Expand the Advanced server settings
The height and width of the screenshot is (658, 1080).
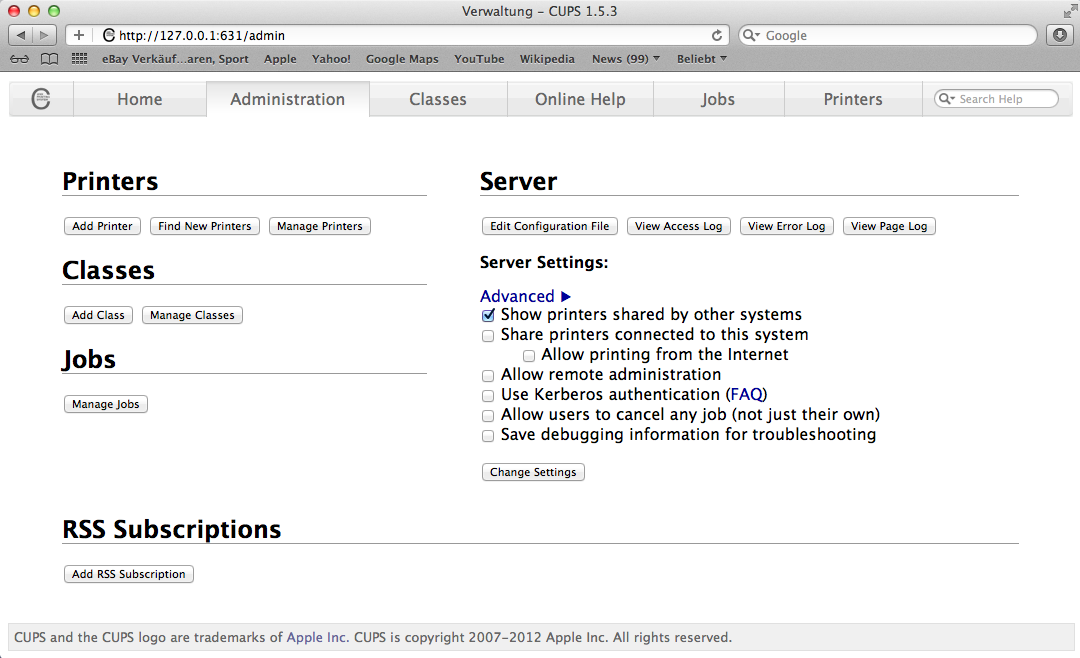pos(526,296)
